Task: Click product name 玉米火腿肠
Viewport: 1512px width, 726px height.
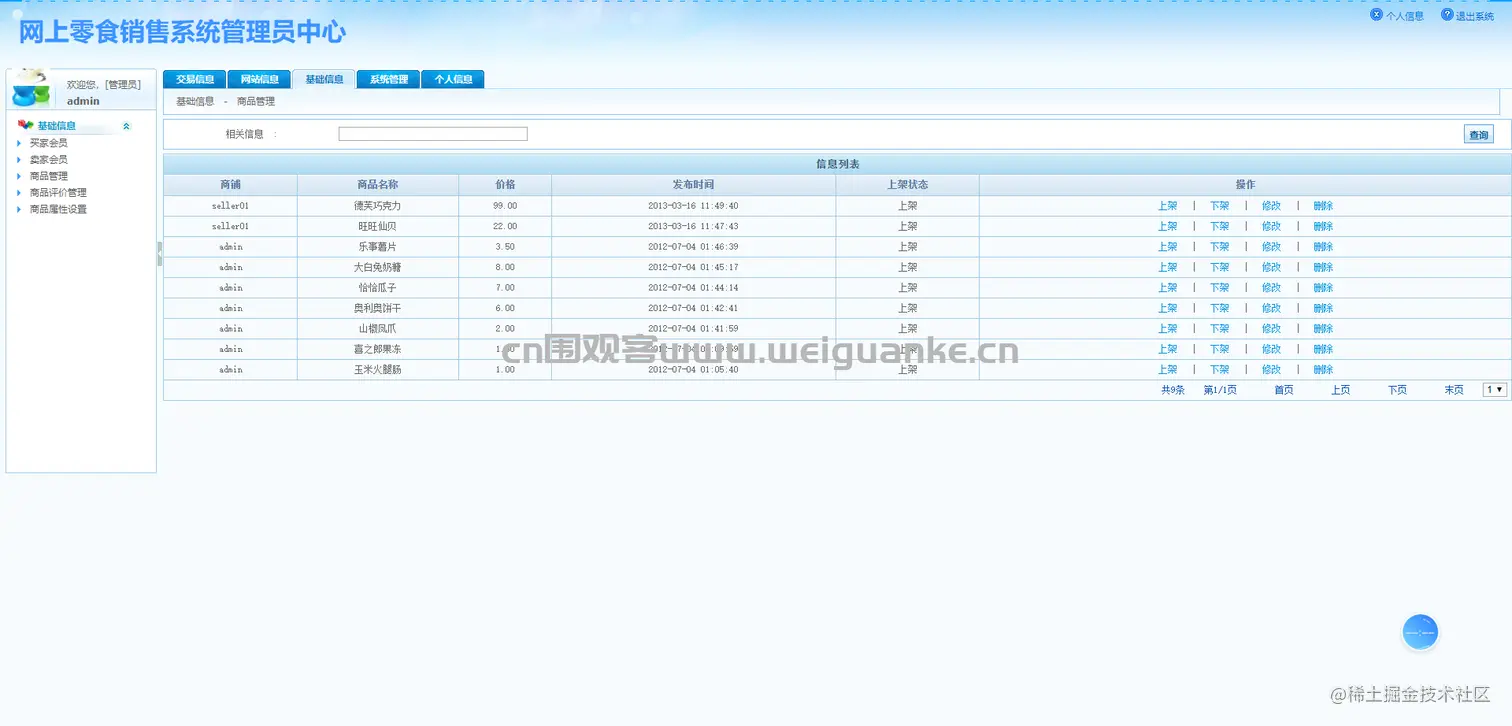Action: [378, 370]
